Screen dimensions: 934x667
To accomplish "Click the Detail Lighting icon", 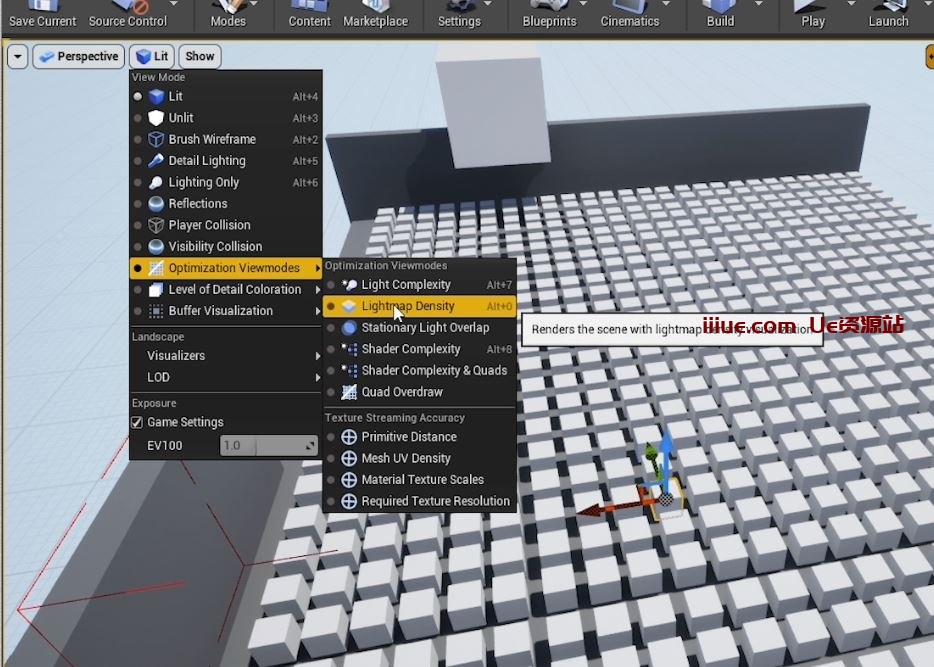I will (x=156, y=161).
